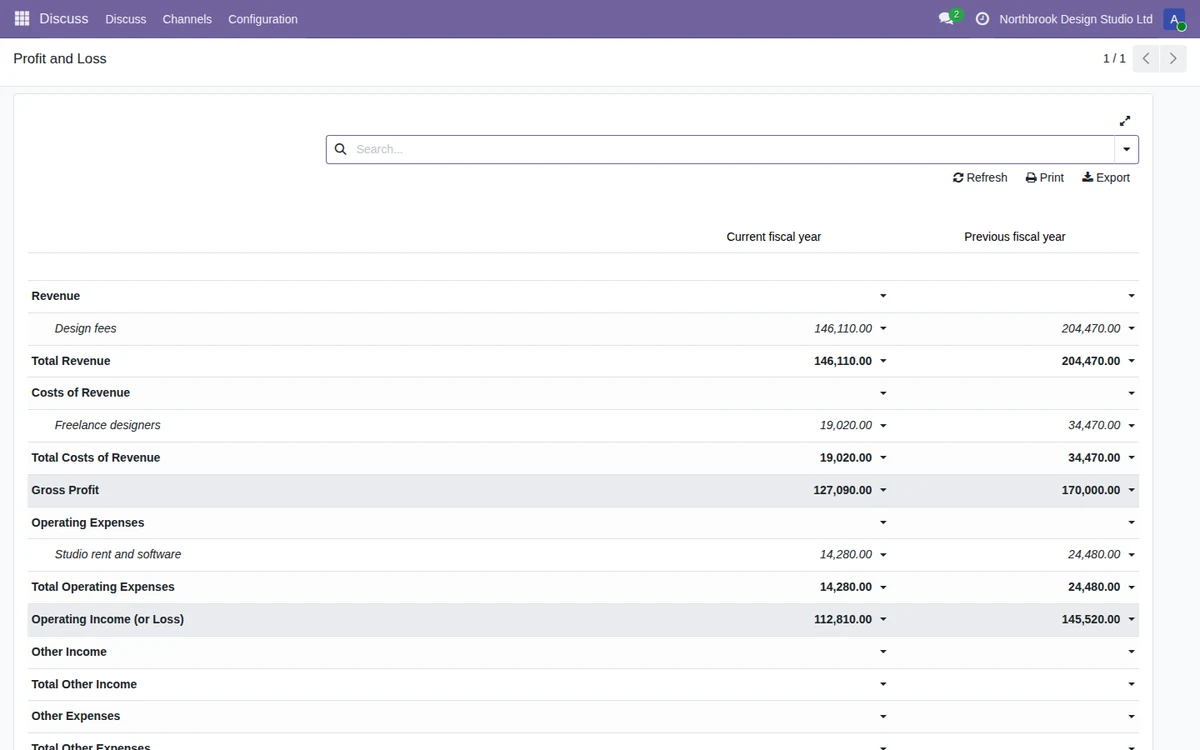Open the Channels menu
1200x750 pixels.
pos(187,19)
